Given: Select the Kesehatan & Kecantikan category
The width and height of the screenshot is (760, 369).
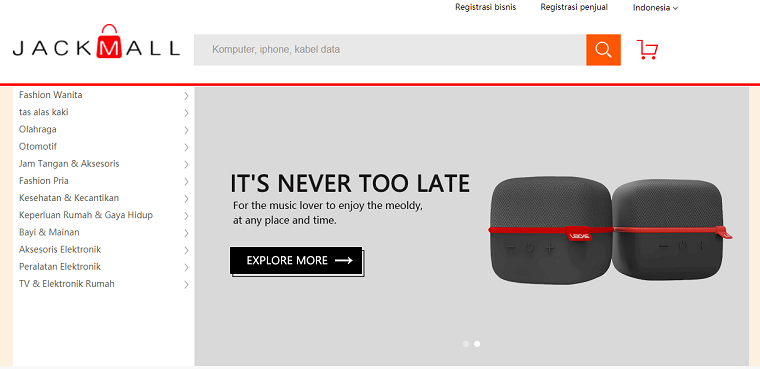Looking at the screenshot, I should click(69, 198).
